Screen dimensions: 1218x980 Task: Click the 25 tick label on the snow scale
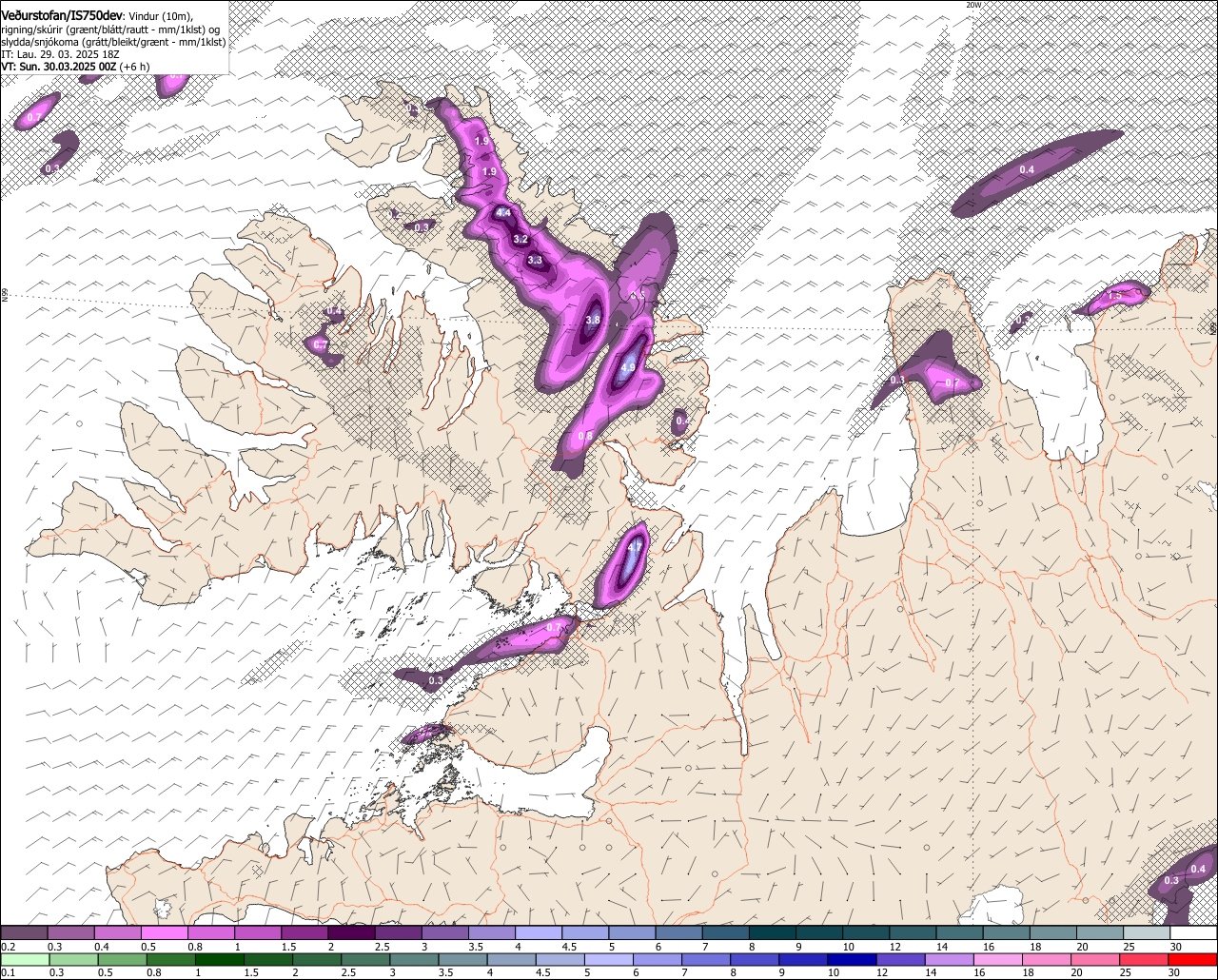1129,947
